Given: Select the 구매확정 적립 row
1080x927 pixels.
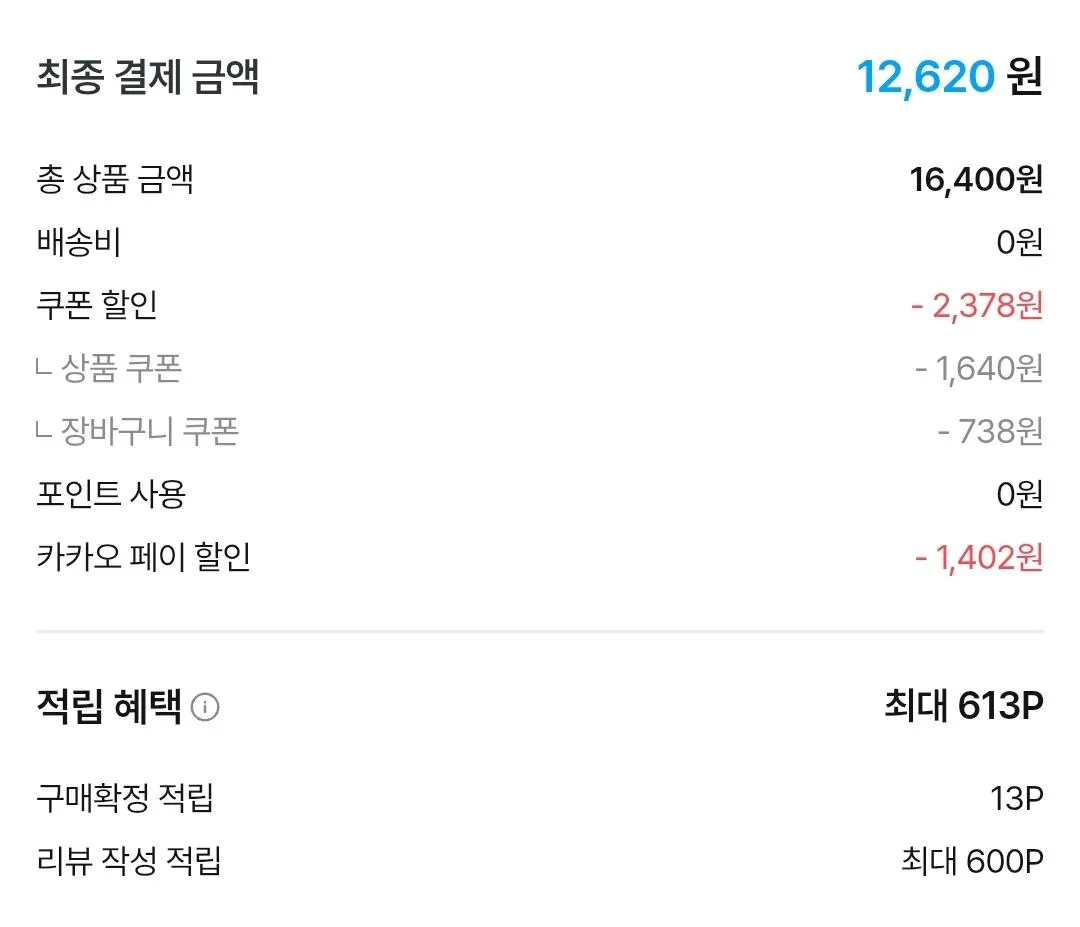Looking at the screenshot, I should coord(540,799).
